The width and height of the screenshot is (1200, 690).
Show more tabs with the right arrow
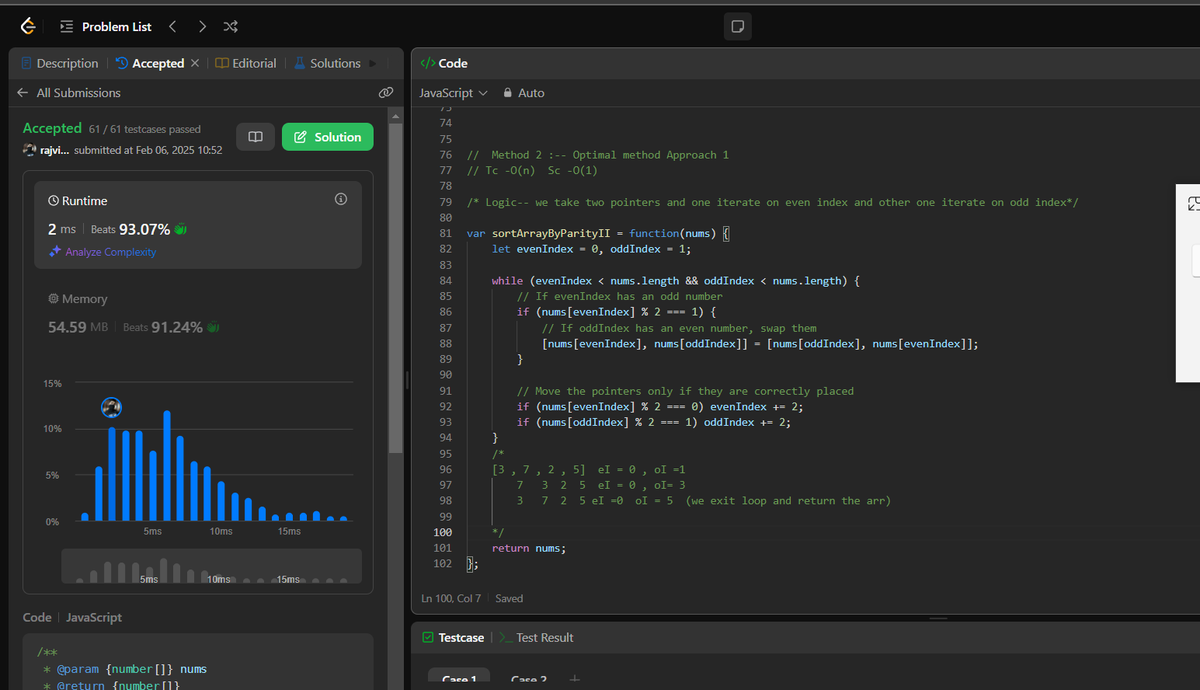(x=374, y=63)
